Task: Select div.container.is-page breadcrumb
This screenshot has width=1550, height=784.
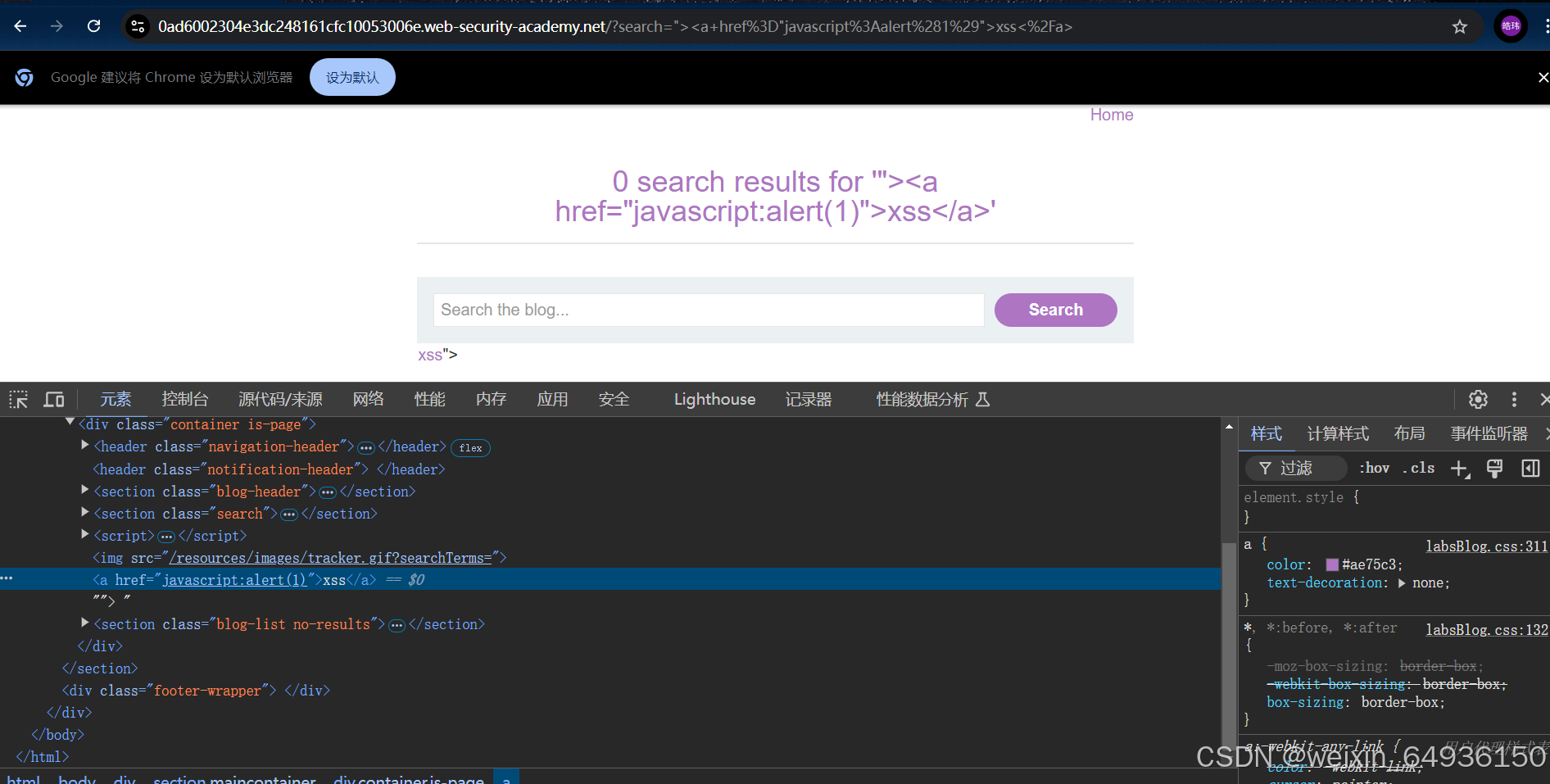Action: click(x=409, y=779)
